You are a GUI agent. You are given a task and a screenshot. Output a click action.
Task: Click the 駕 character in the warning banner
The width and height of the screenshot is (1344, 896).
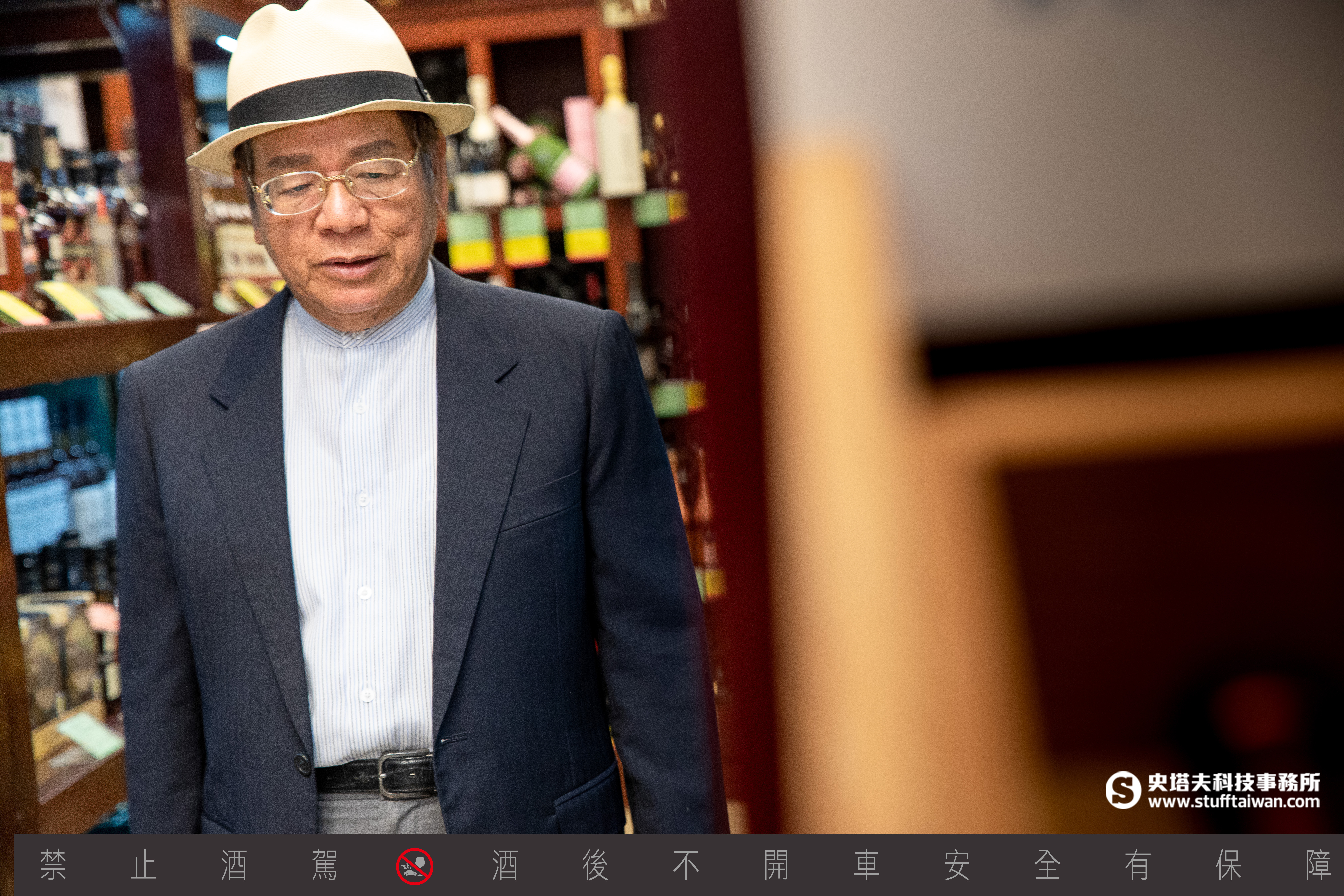pos(325,865)
